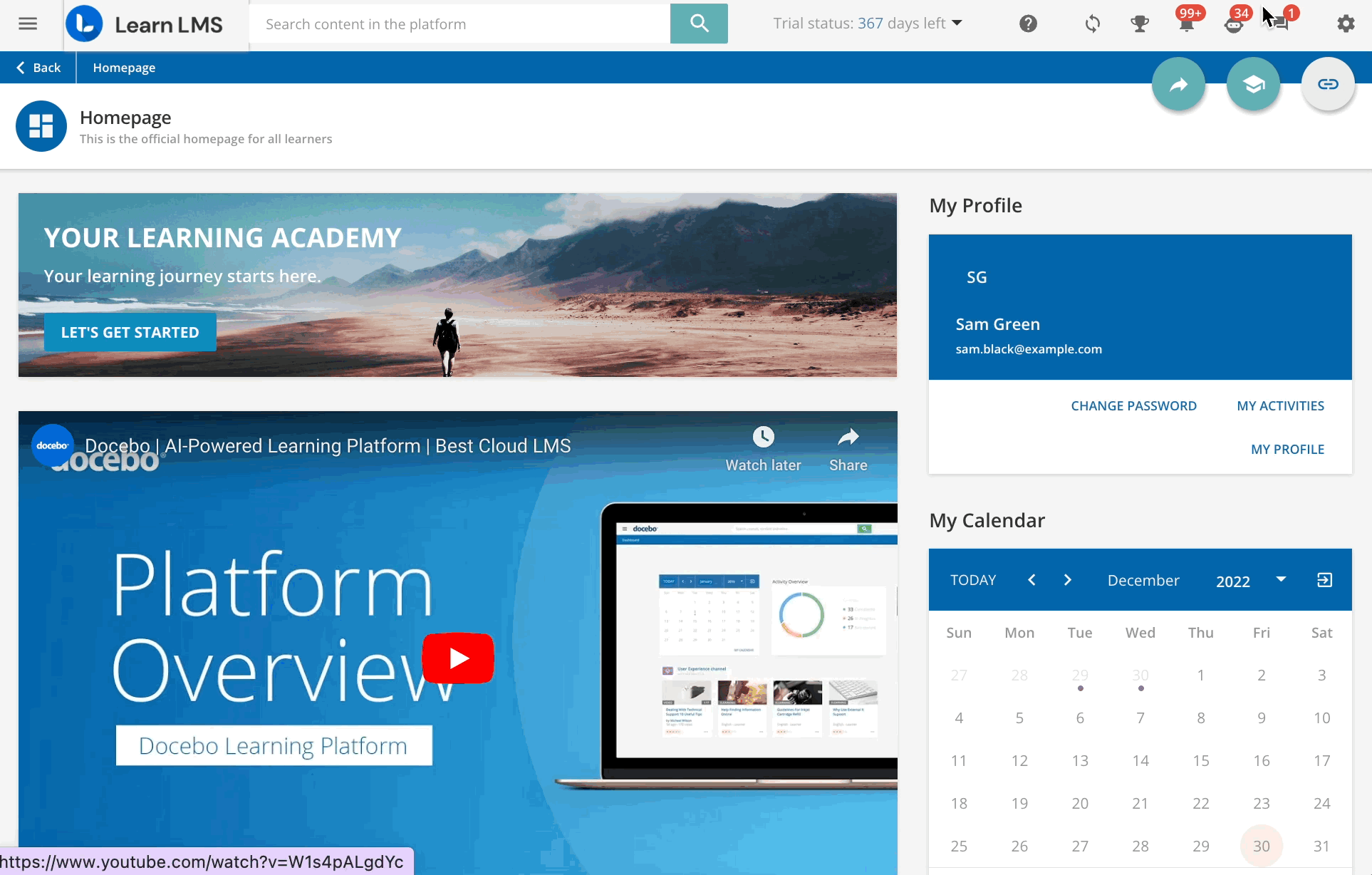Select November 30 with event dot
Image resolution: width=1372 pixels, height=875 pixels.
click(1140, 677)
